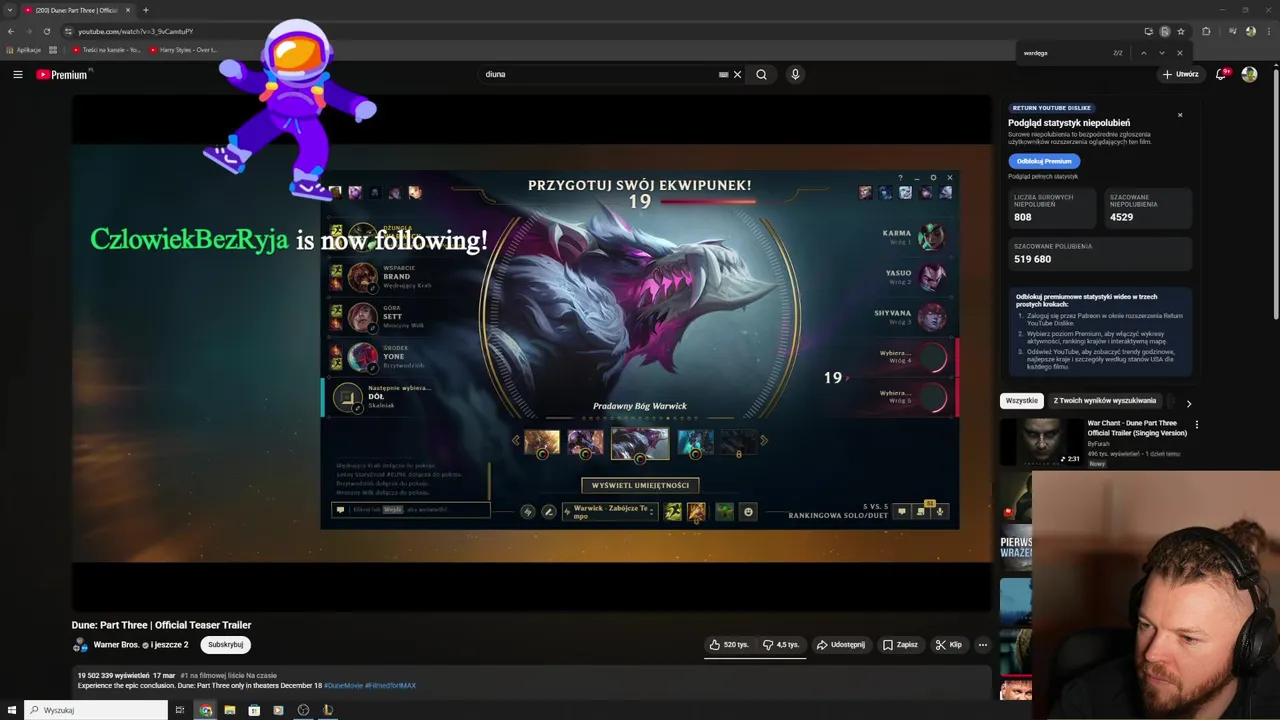Select the selected Warwick skin thumbnail
Image resolution: width=1280 pixels, height=720 pixels.
[640, 444]
